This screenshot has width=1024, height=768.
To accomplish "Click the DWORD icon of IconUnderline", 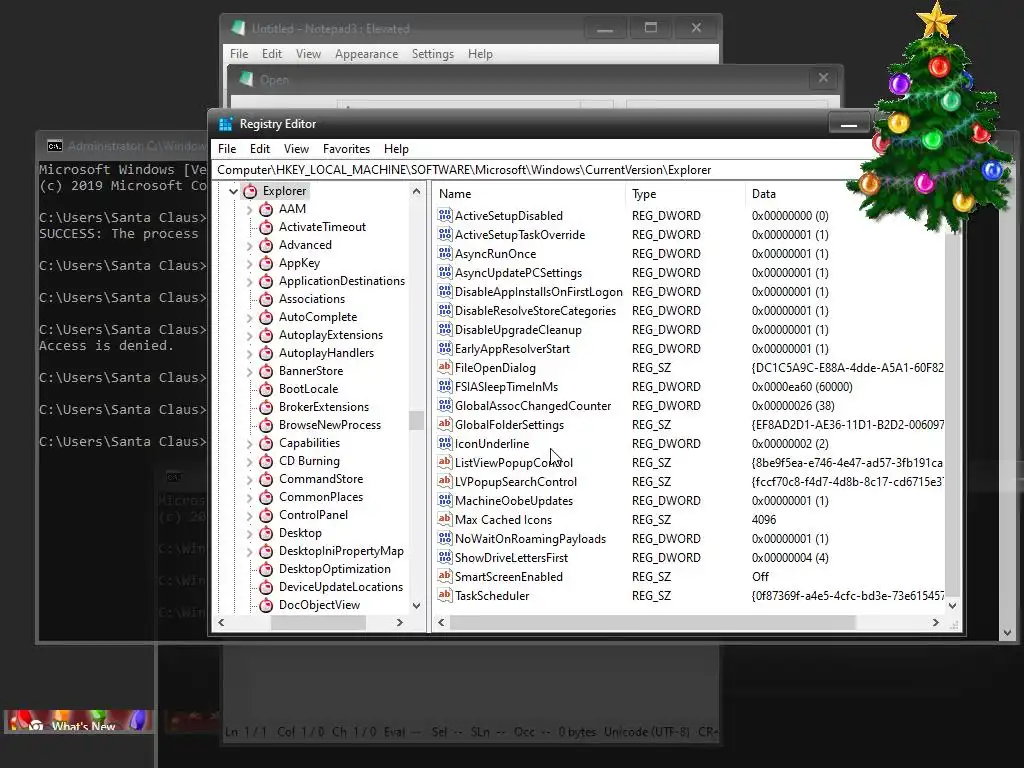I will [445, 443].
